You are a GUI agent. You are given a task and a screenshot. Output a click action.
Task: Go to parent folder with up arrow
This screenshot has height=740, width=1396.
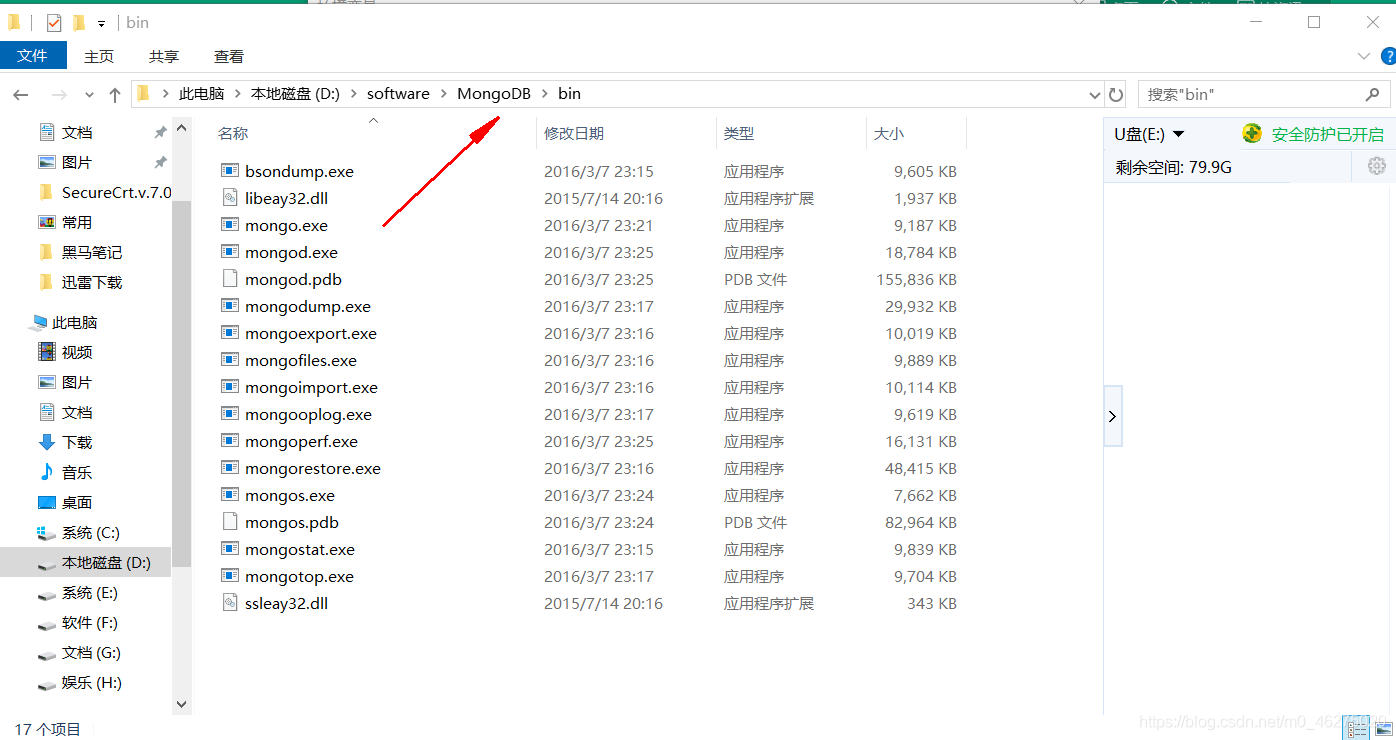click(115, 95)
